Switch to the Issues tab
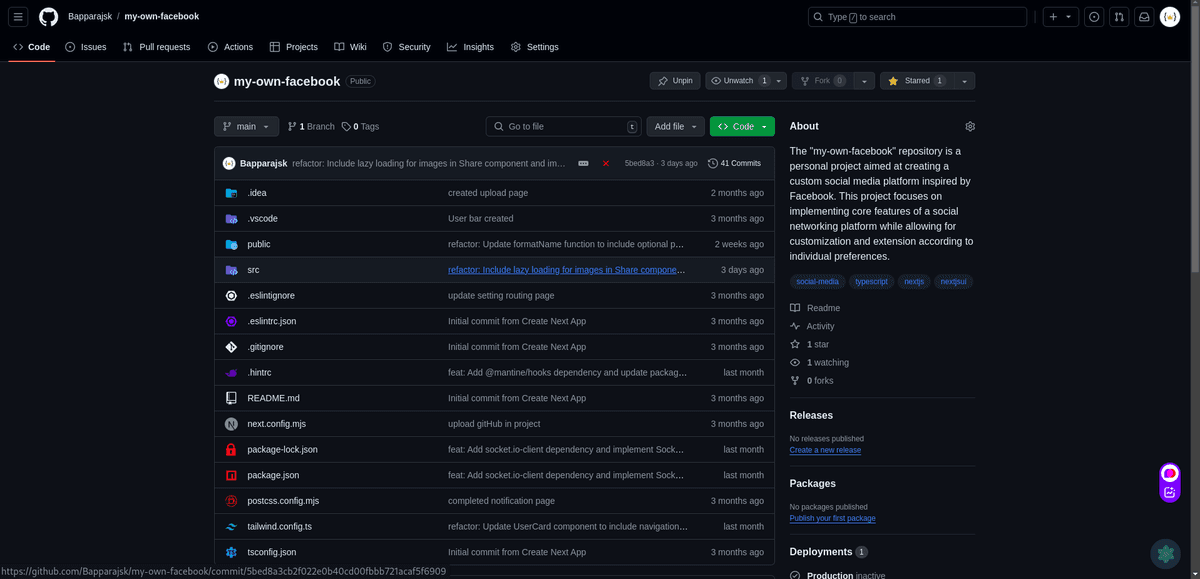Image resolution: width=1200 pixels, height=579 pixels. [85, 47]
